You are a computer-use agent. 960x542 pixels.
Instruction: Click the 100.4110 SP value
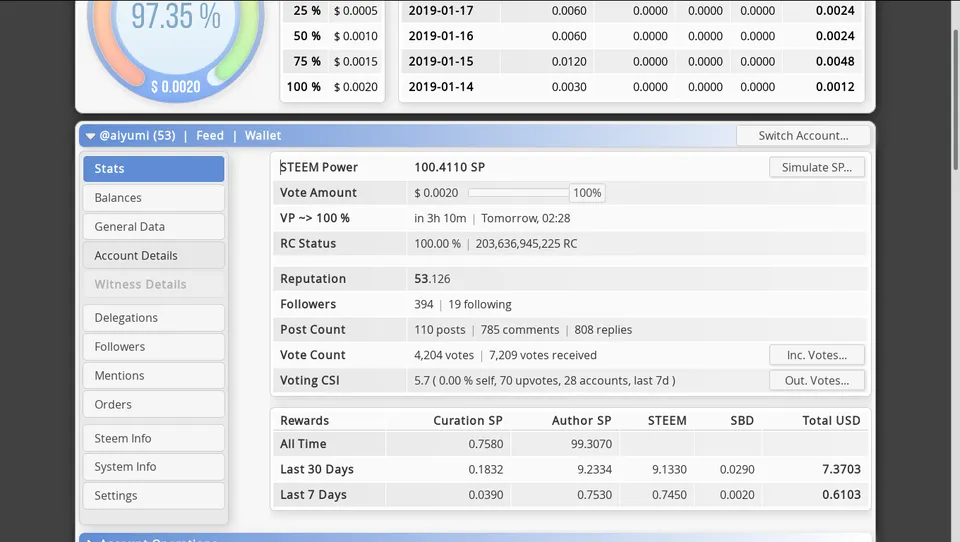pyautogui.click(x=449, y=167)
